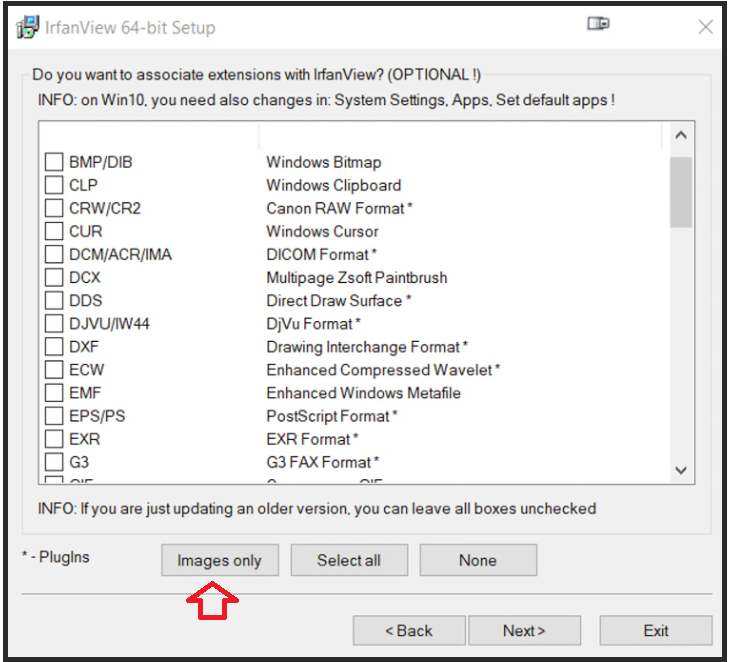Toggle the DCX Zsoft Paintbrush checkbox
Image resolution: width=729 pixels, height=662 pixels.
coord(54,277)
